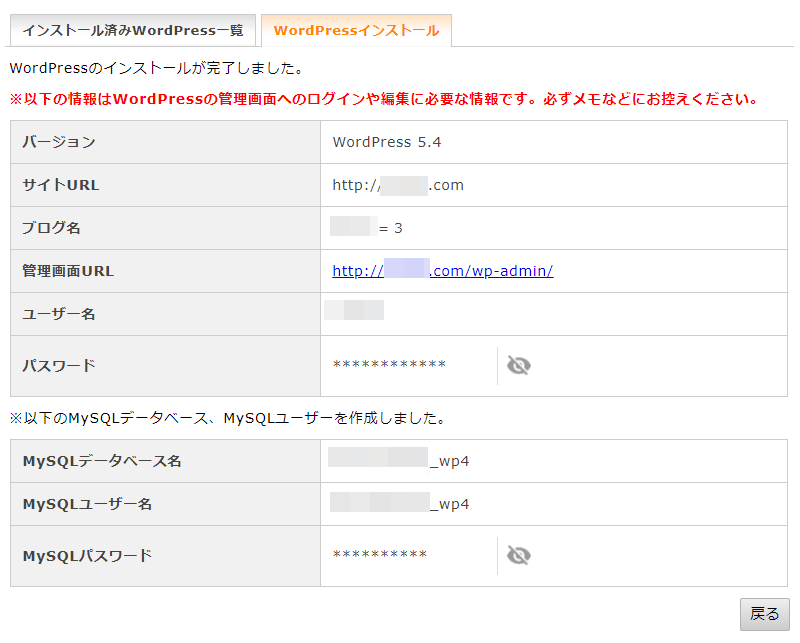
Task: Click the ユーザー名 row label in the WordPress table
Action: point(59,314)
